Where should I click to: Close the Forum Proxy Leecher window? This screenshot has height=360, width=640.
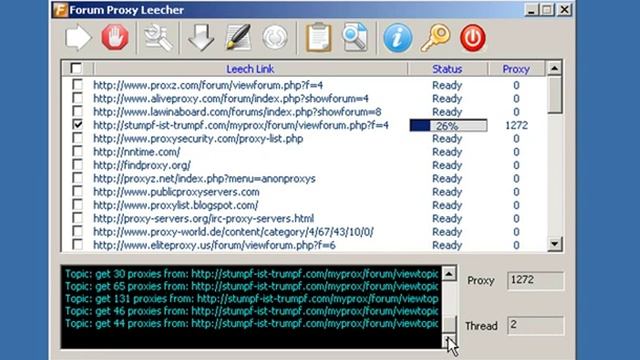564,10
